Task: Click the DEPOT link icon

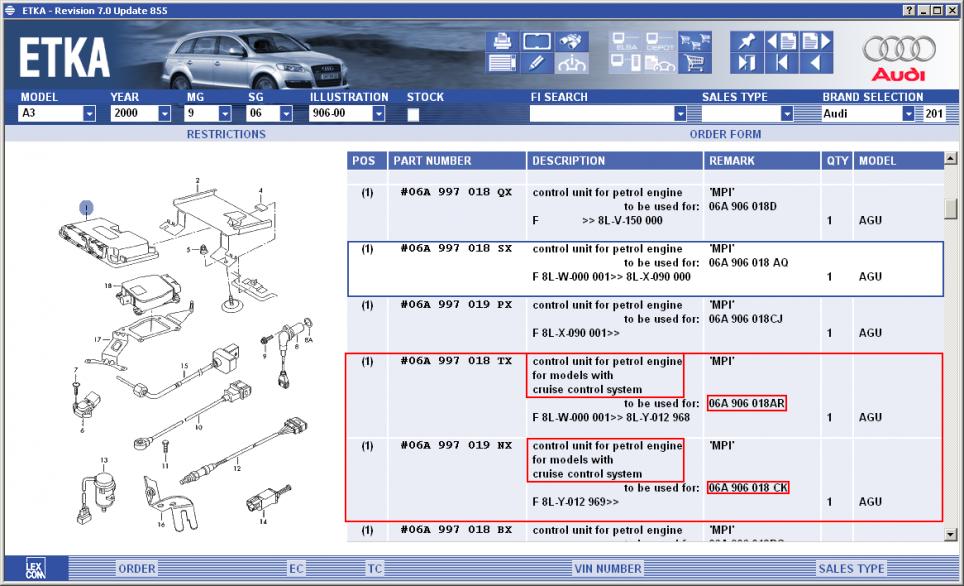Action: [x=660, y=41]
